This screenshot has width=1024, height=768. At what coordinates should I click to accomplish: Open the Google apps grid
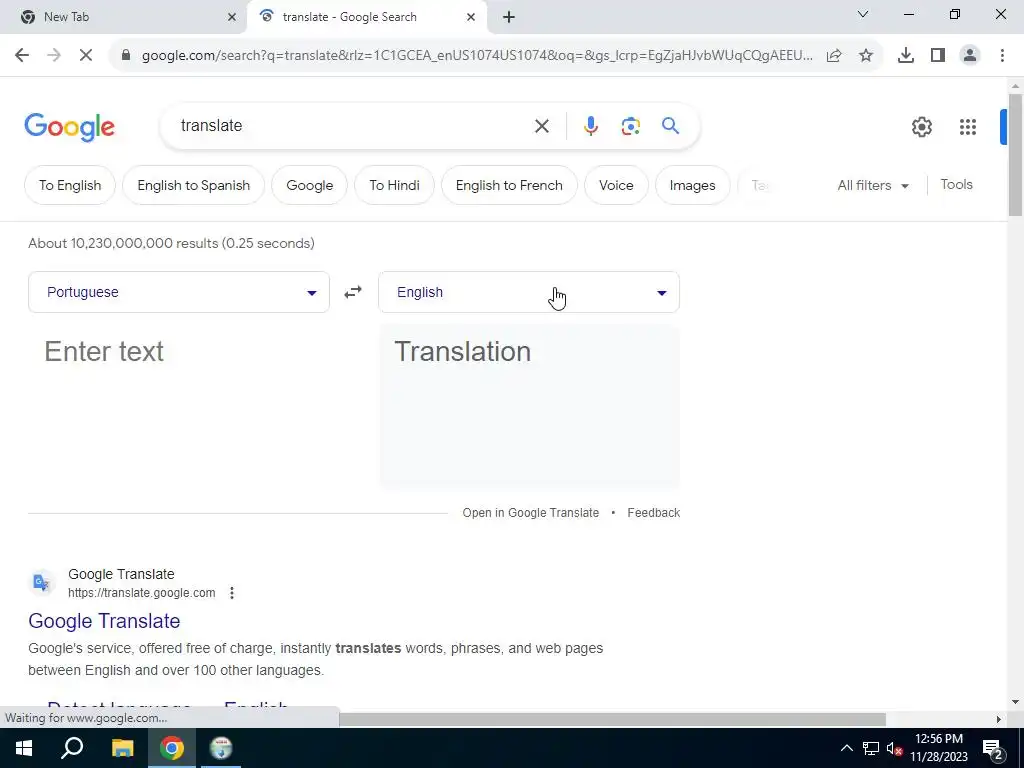[x=968, y=127]
